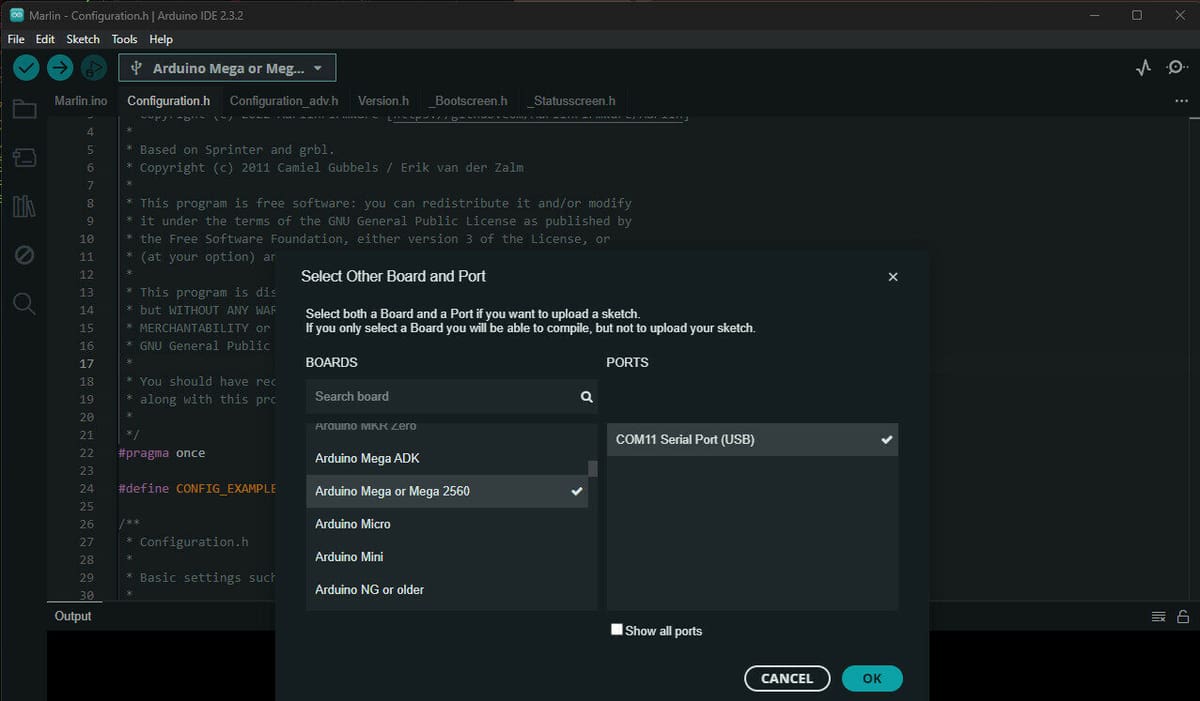The height and width of the screenshot is (701, 1200).
Task: Switch to the Version.h tab
Action: pos(384,101)
